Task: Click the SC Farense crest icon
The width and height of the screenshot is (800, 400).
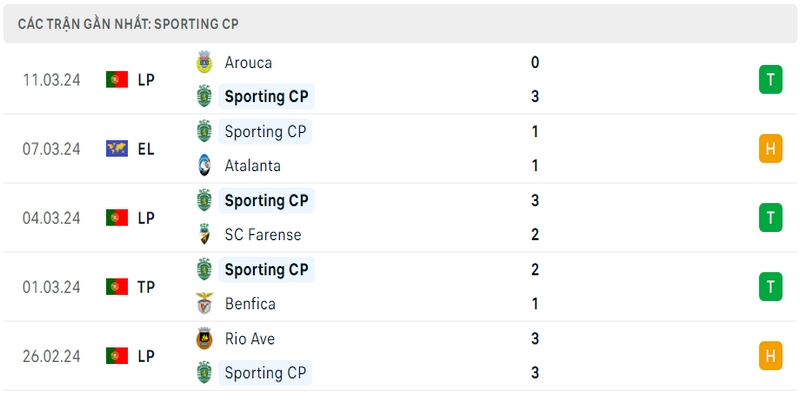Action: (x=204, y=235)
